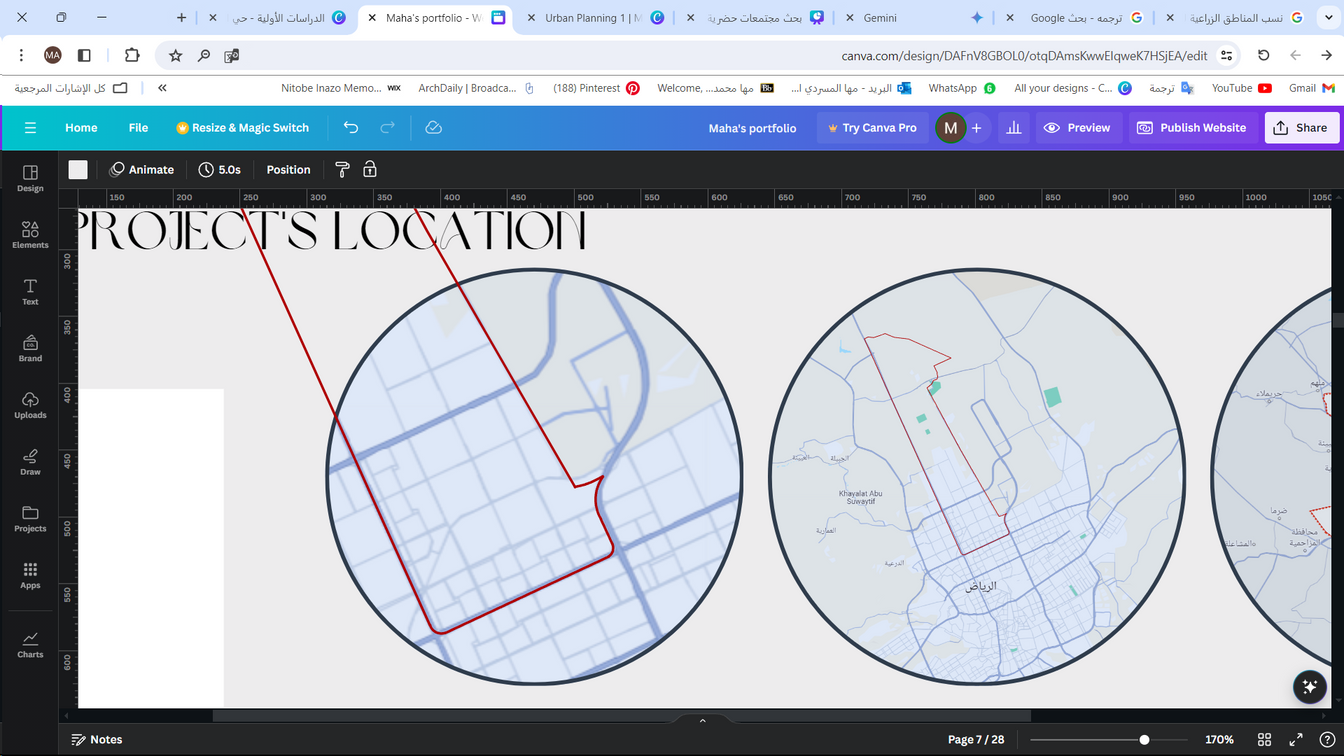The image size is (1344, 756).
Task: Open the 5.0s page duration dropdown
Action: 220,170
